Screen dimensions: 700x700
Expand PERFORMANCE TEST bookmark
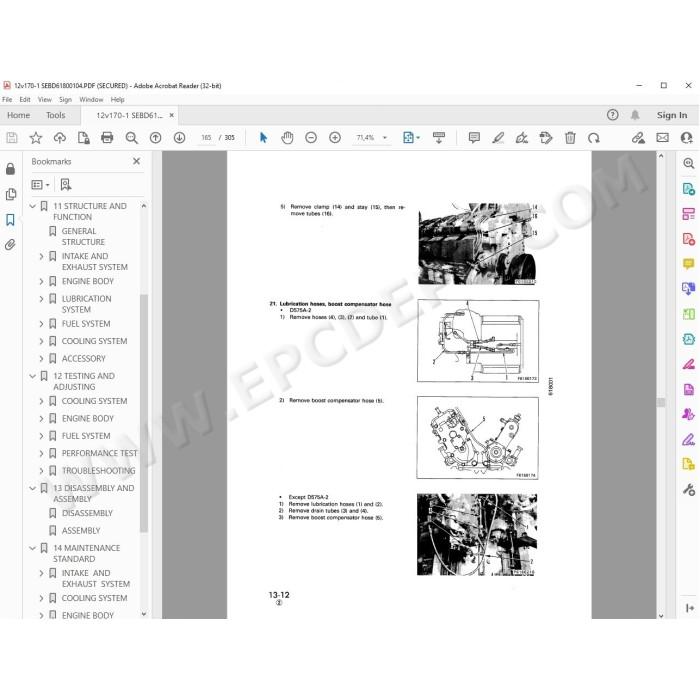tap(42, 453)
